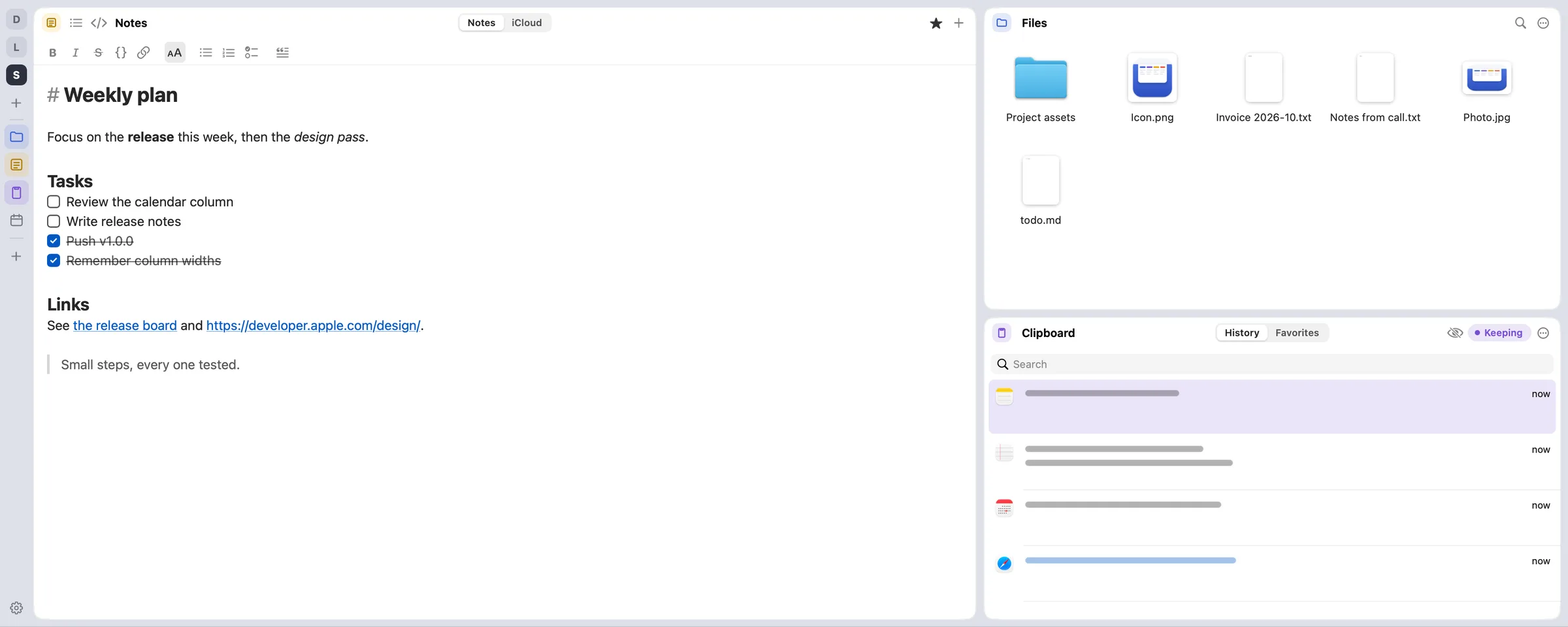Toggle the Keeping clipboard status
The height and width of the screenshot is (627, 1568).
1499,333
